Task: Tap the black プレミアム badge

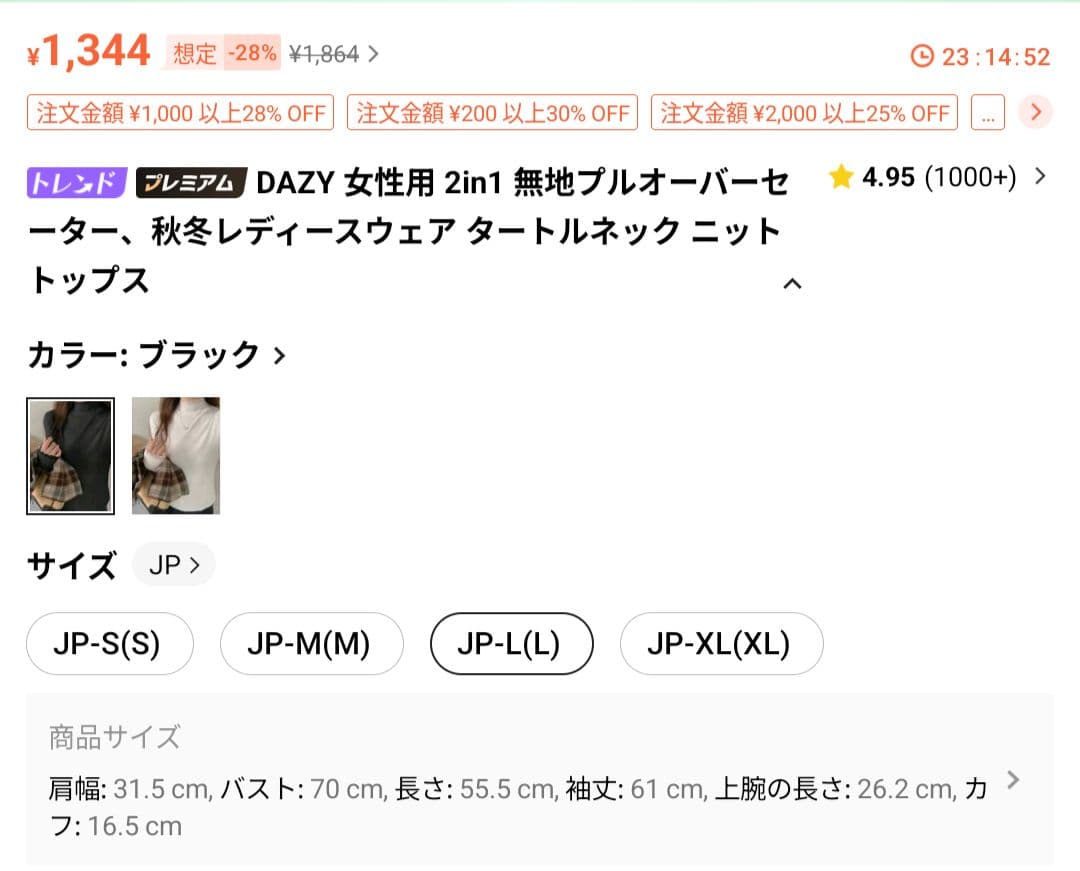Action: coord(191,182)
